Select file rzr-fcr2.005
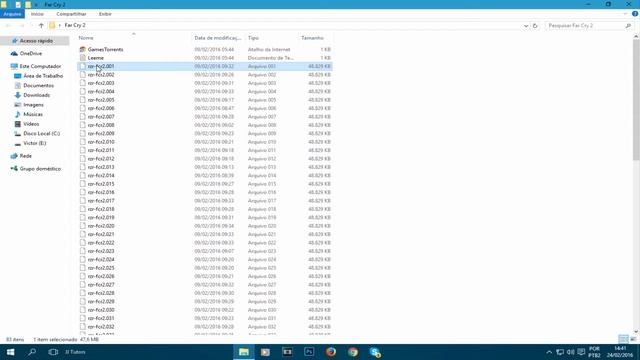This screenshot has height=360, width=640. (x=101, y=100)
